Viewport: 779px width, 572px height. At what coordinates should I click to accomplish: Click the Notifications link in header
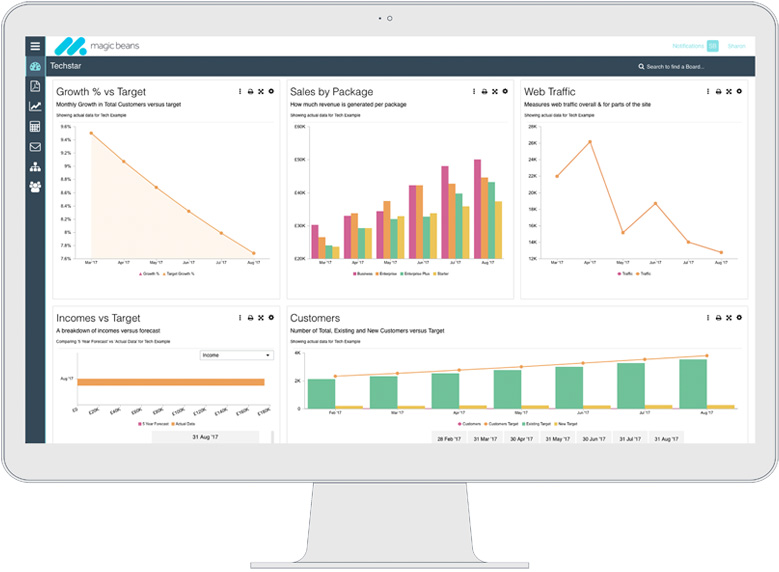[688, 46]
